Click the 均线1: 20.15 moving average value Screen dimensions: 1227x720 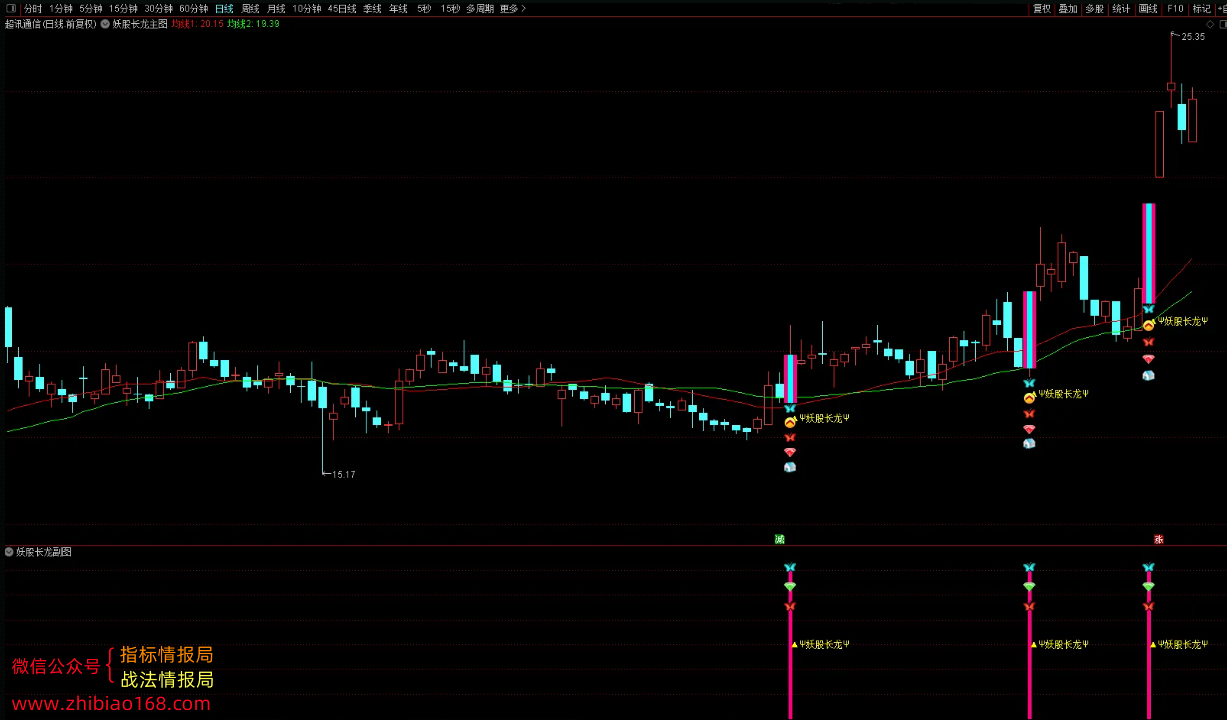tap(197, 23)
